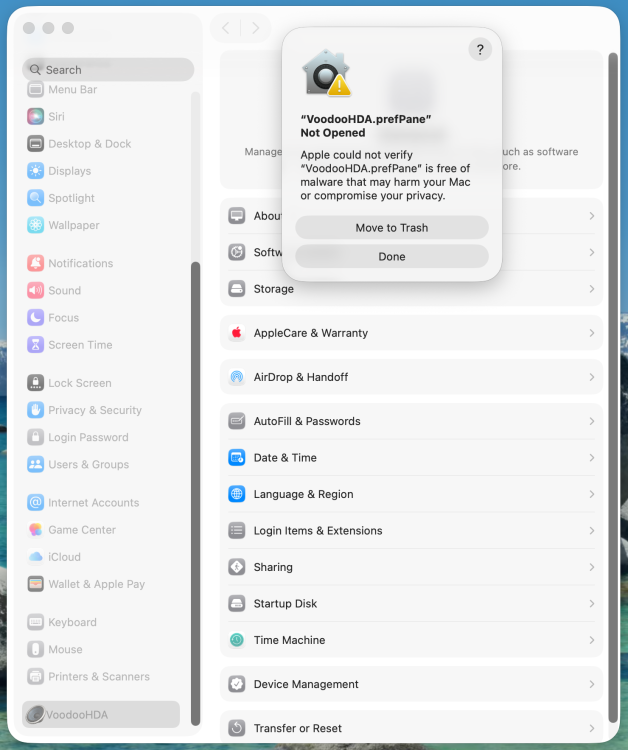Open the Device Management row
Screen dimensions: 628x750
coord(411,684)
